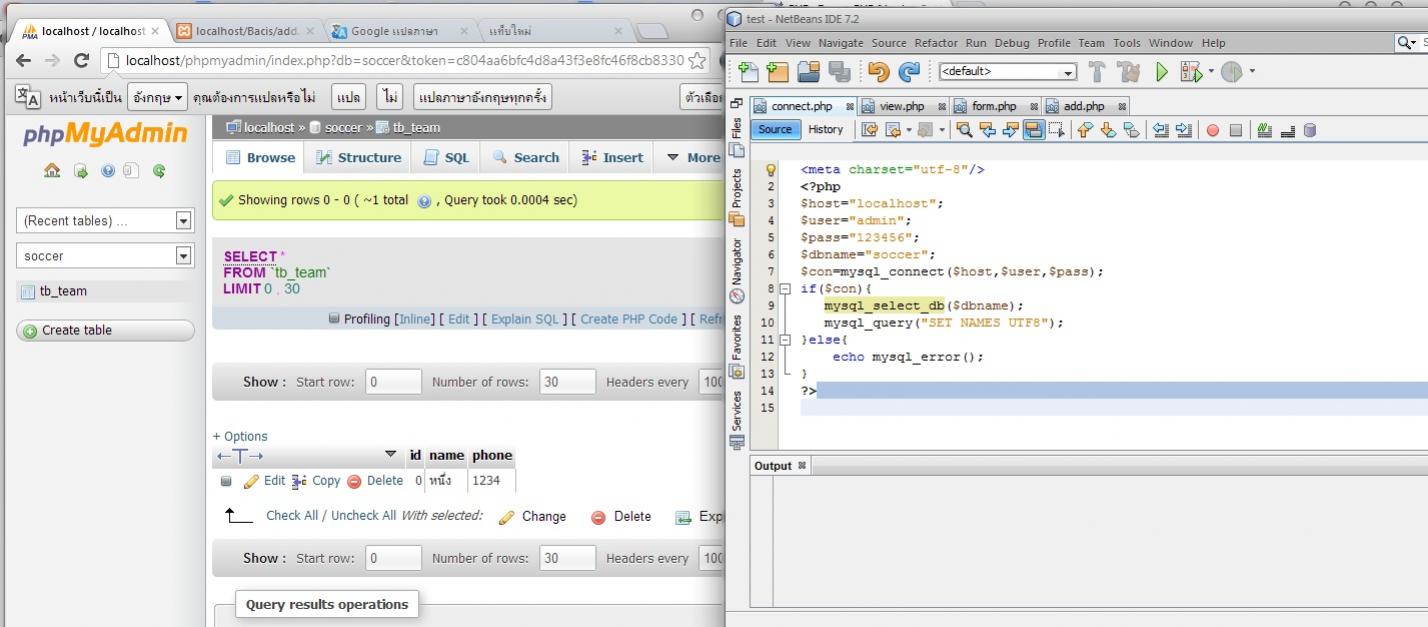
Task: Expand the More tab dropdown in phpMyAdmin
Action: (693, 157)
